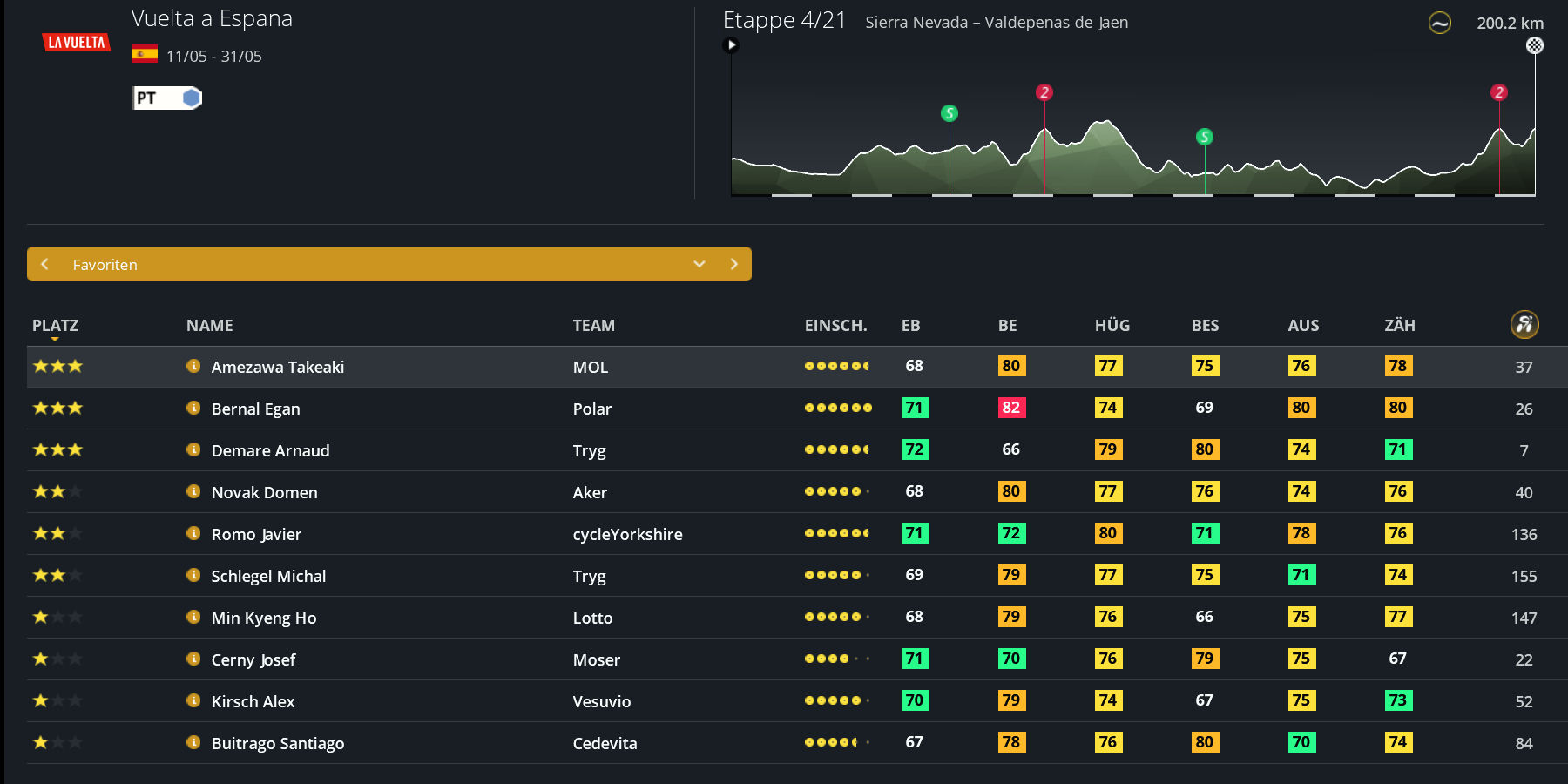Open the Cedevita team link
This screenshot has height=784, width=1568.
(605, 743)
